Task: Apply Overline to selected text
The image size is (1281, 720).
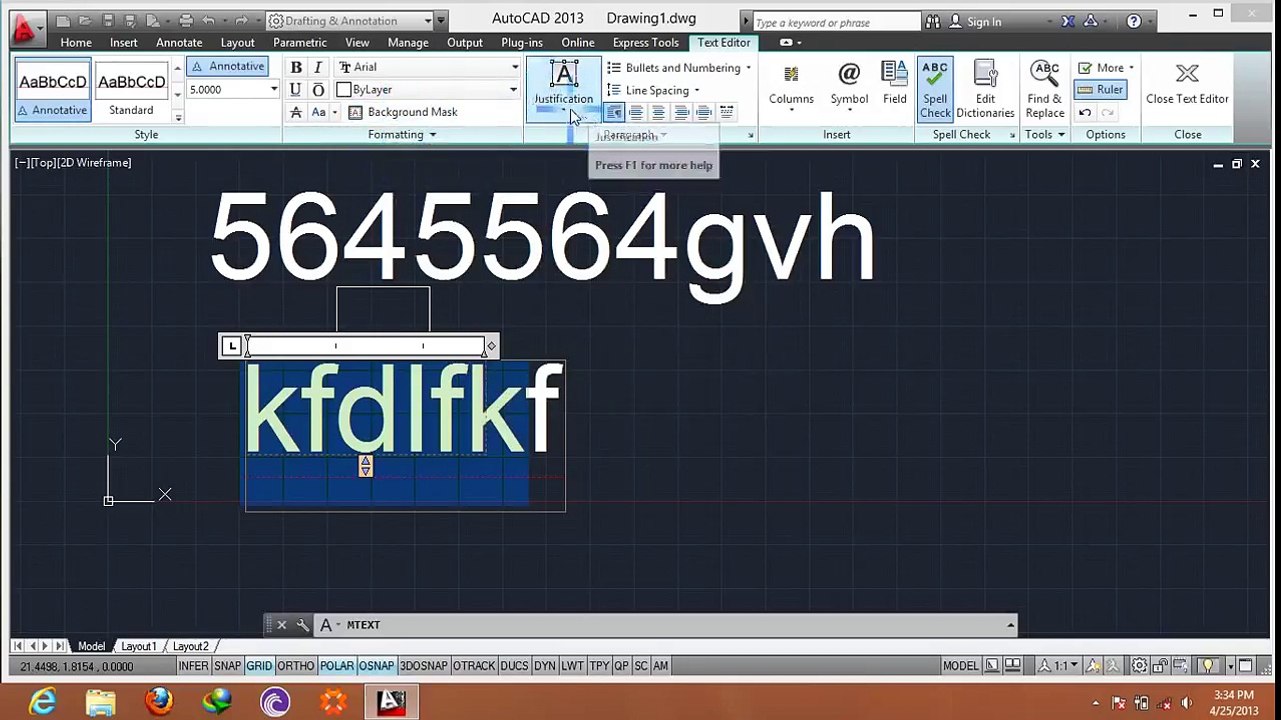Action: pos(318,89)
